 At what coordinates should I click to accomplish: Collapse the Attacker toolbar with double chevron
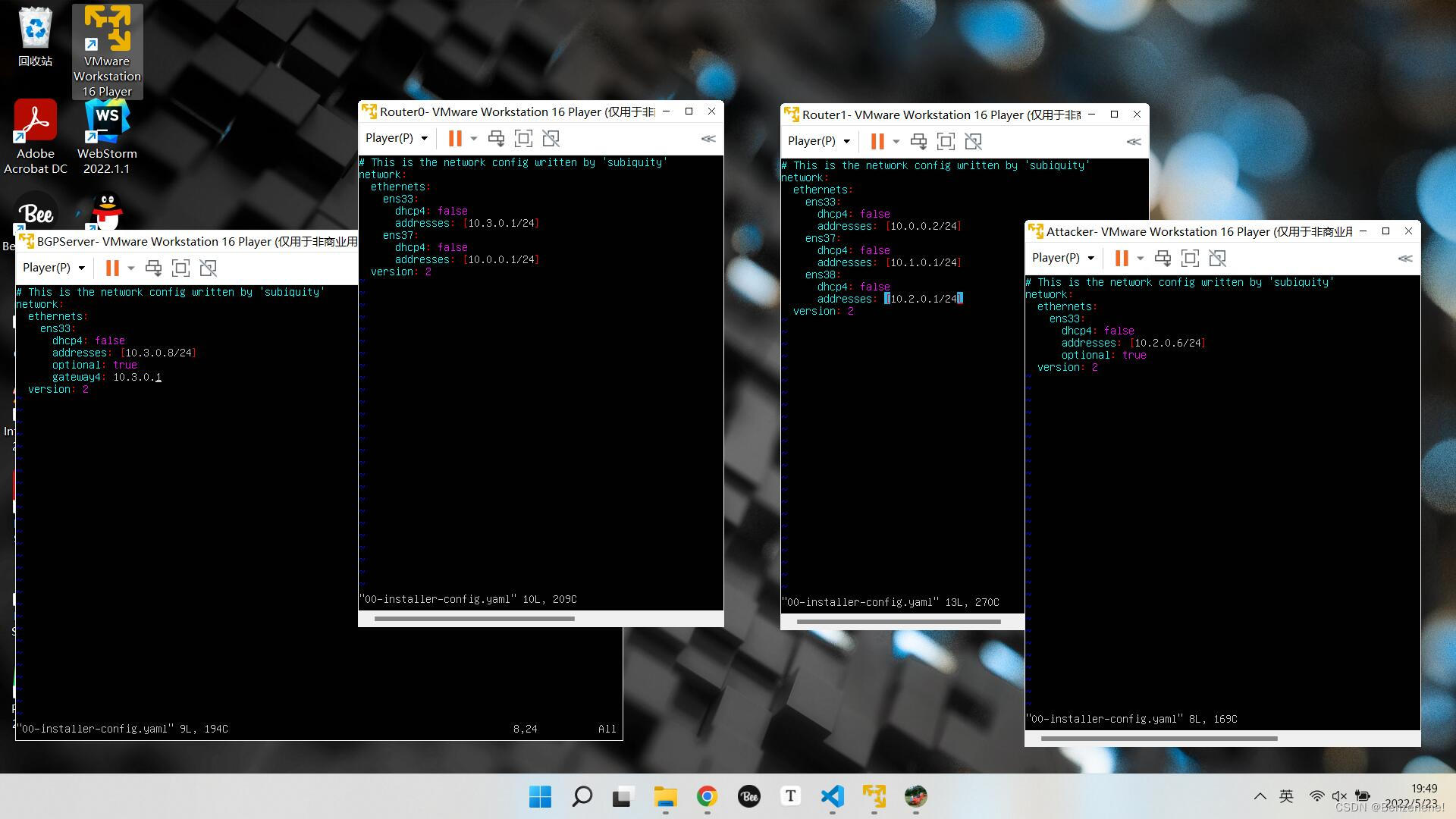coord(1405,258)
